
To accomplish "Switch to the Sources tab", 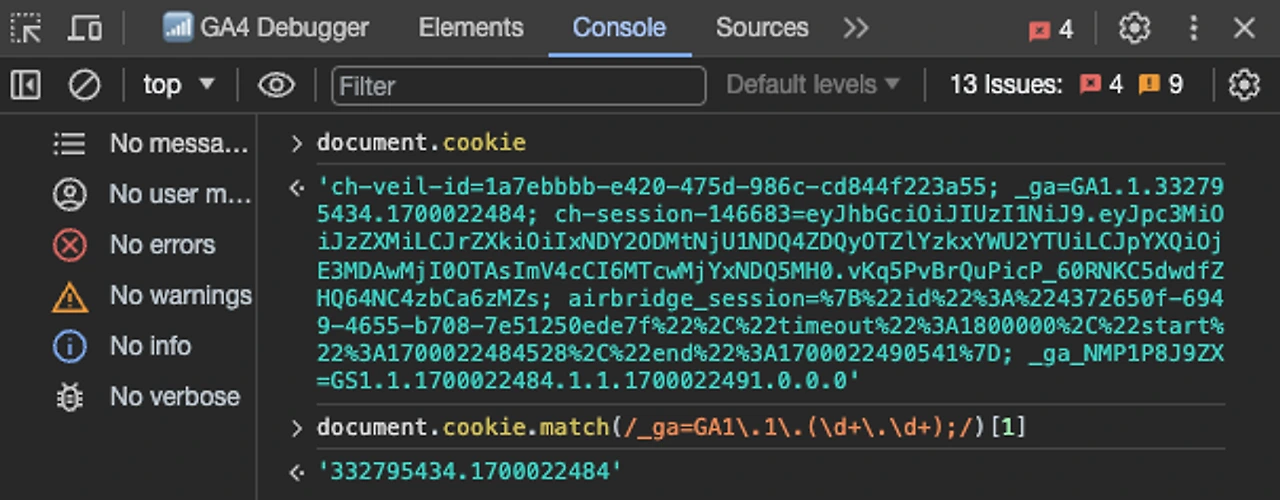I will coord(761,28).
